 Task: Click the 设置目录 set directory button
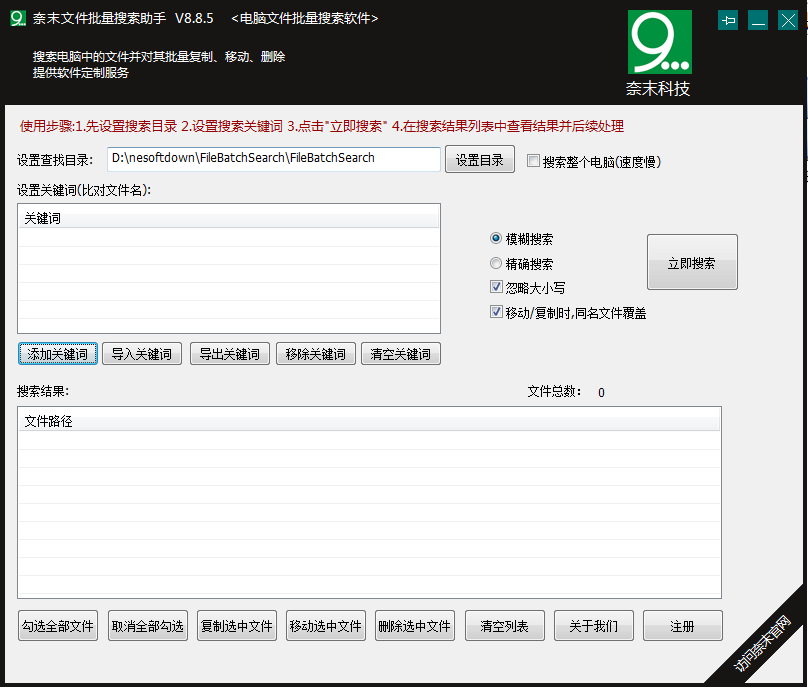[479, 159]
